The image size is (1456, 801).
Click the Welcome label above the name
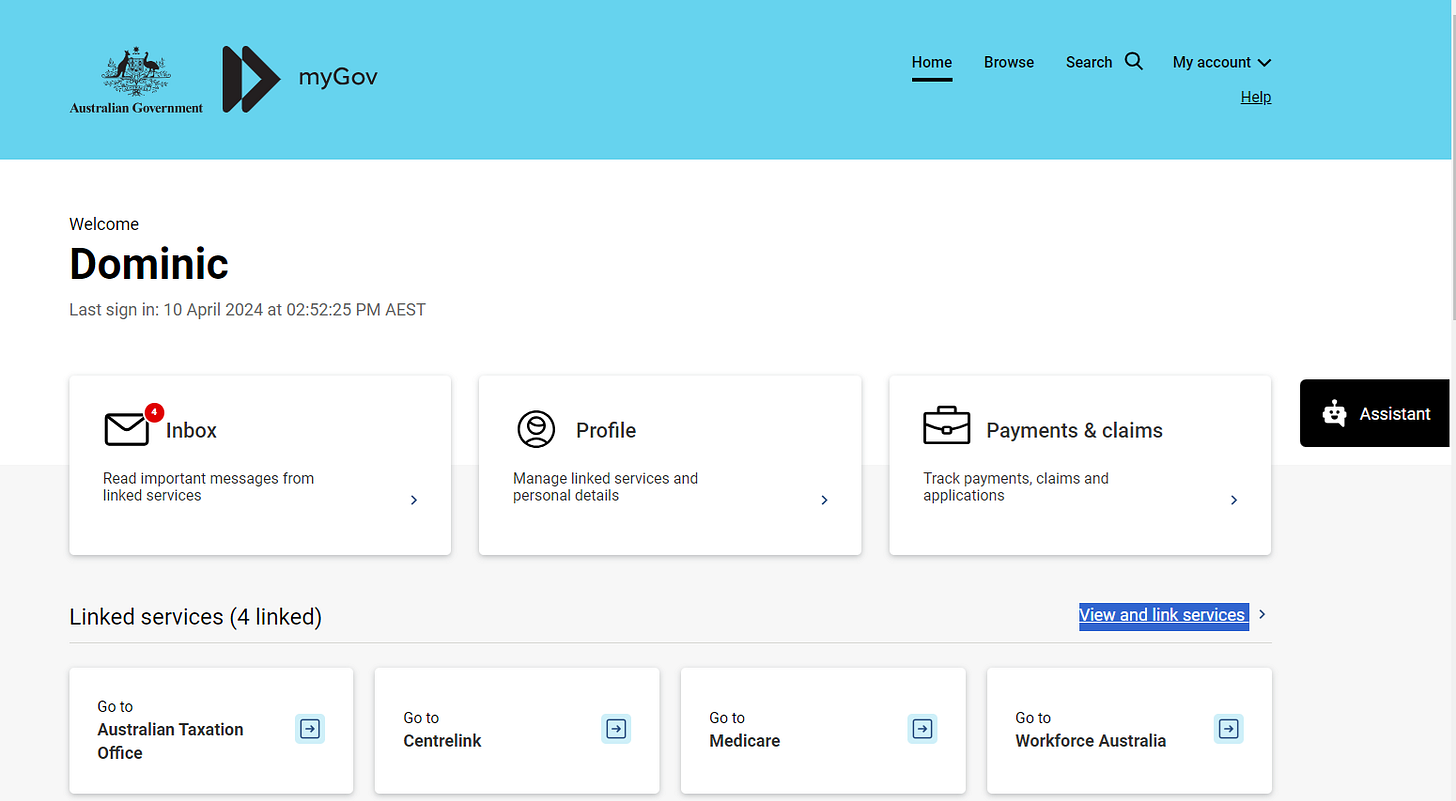pyautogui.click(x=104, y=224)
